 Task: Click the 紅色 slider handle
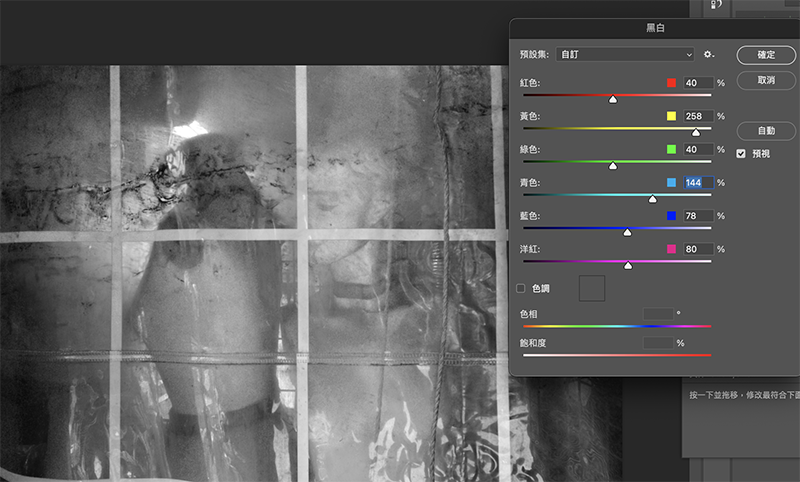pos(613,99)
